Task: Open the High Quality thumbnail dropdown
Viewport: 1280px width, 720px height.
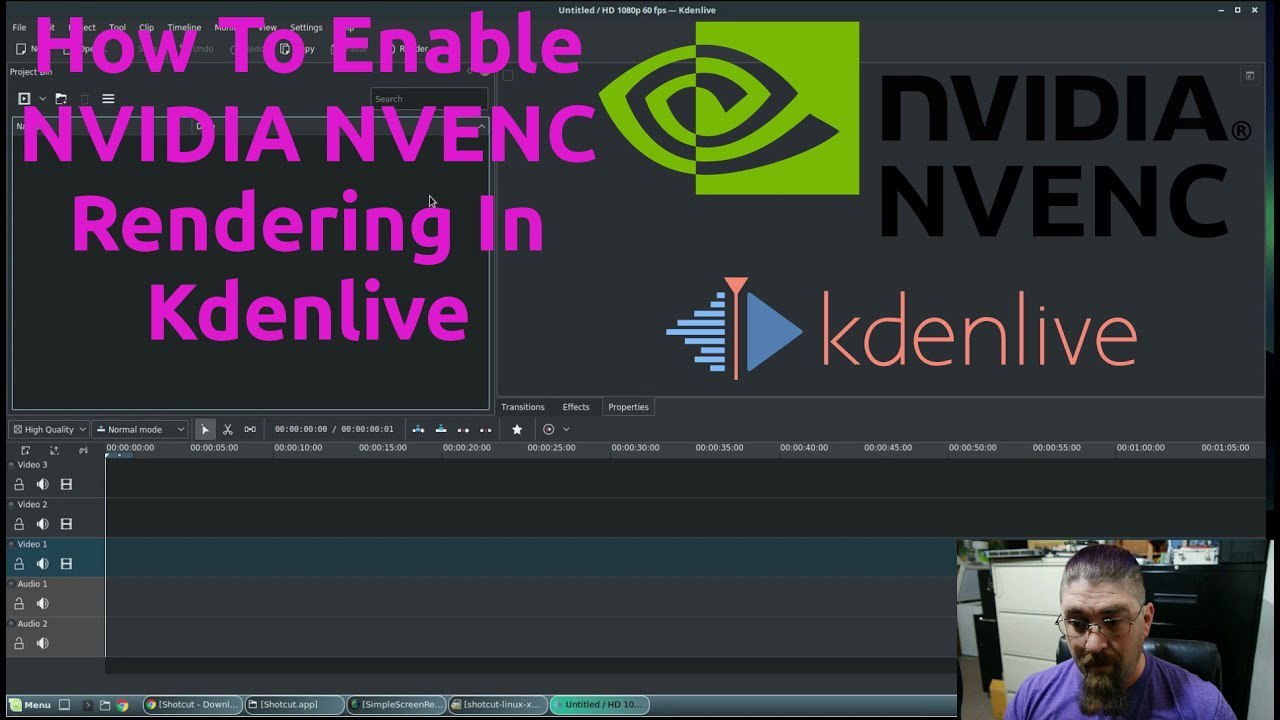Action: (48, 429)
